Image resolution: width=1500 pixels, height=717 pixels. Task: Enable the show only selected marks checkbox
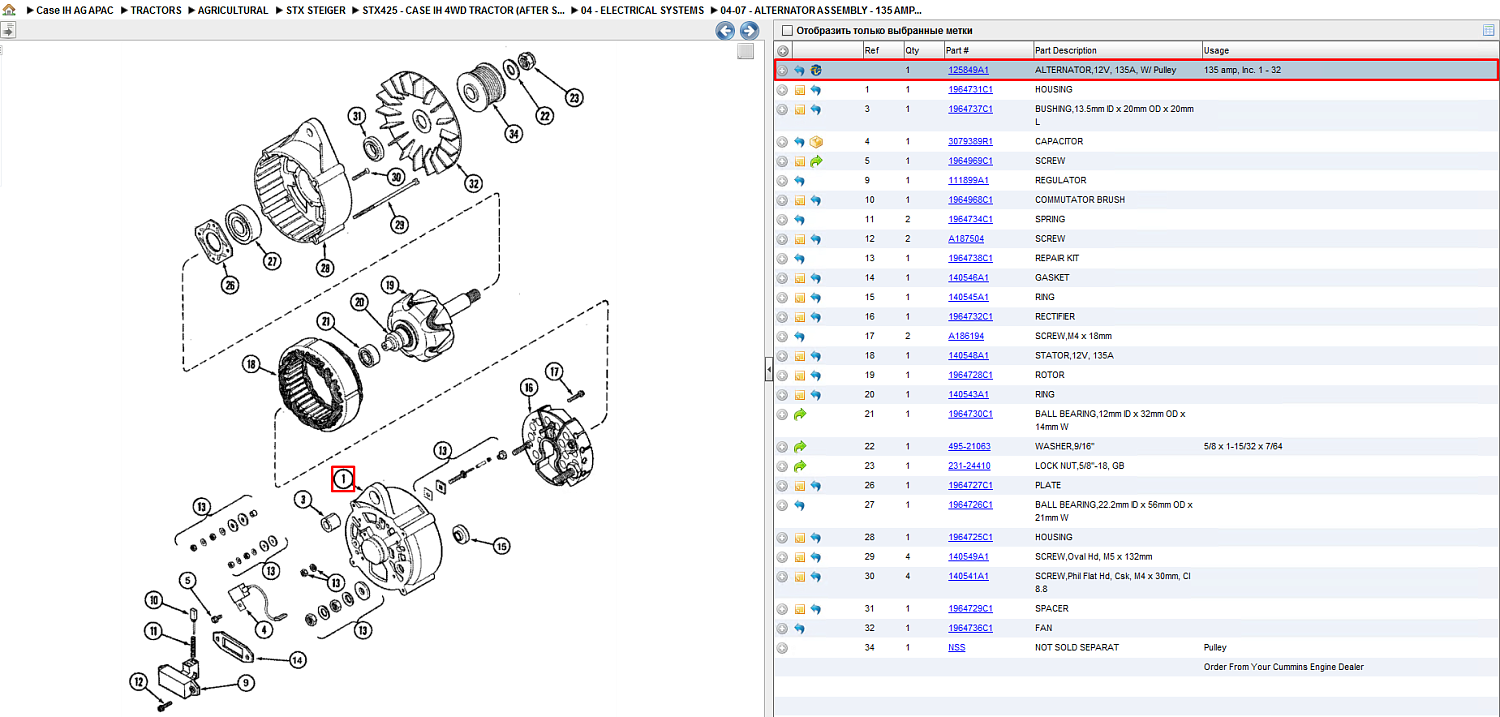(x=787, y=31)
